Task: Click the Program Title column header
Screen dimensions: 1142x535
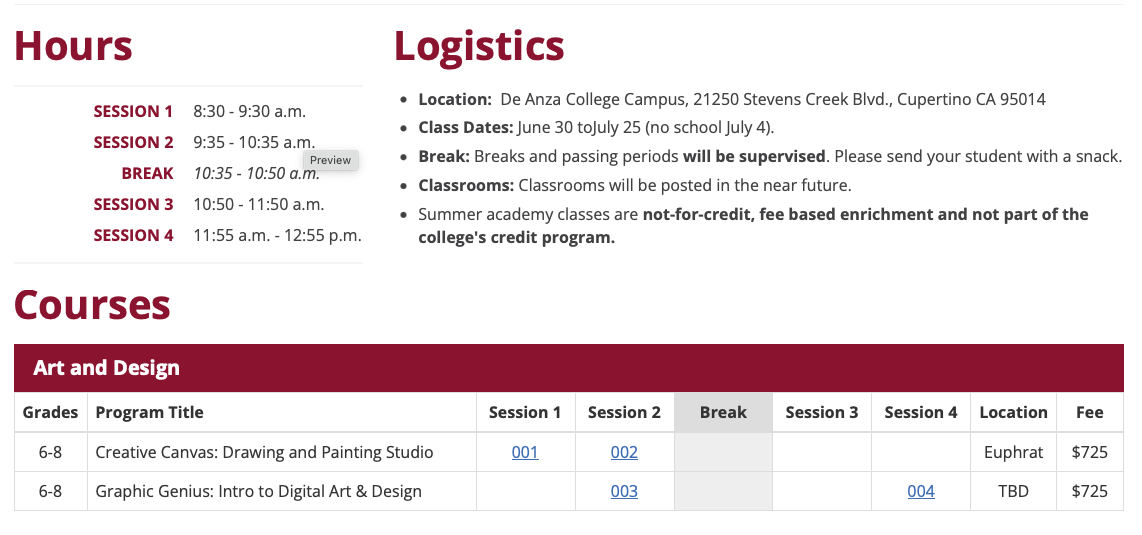Action: [x=149, y=412]
